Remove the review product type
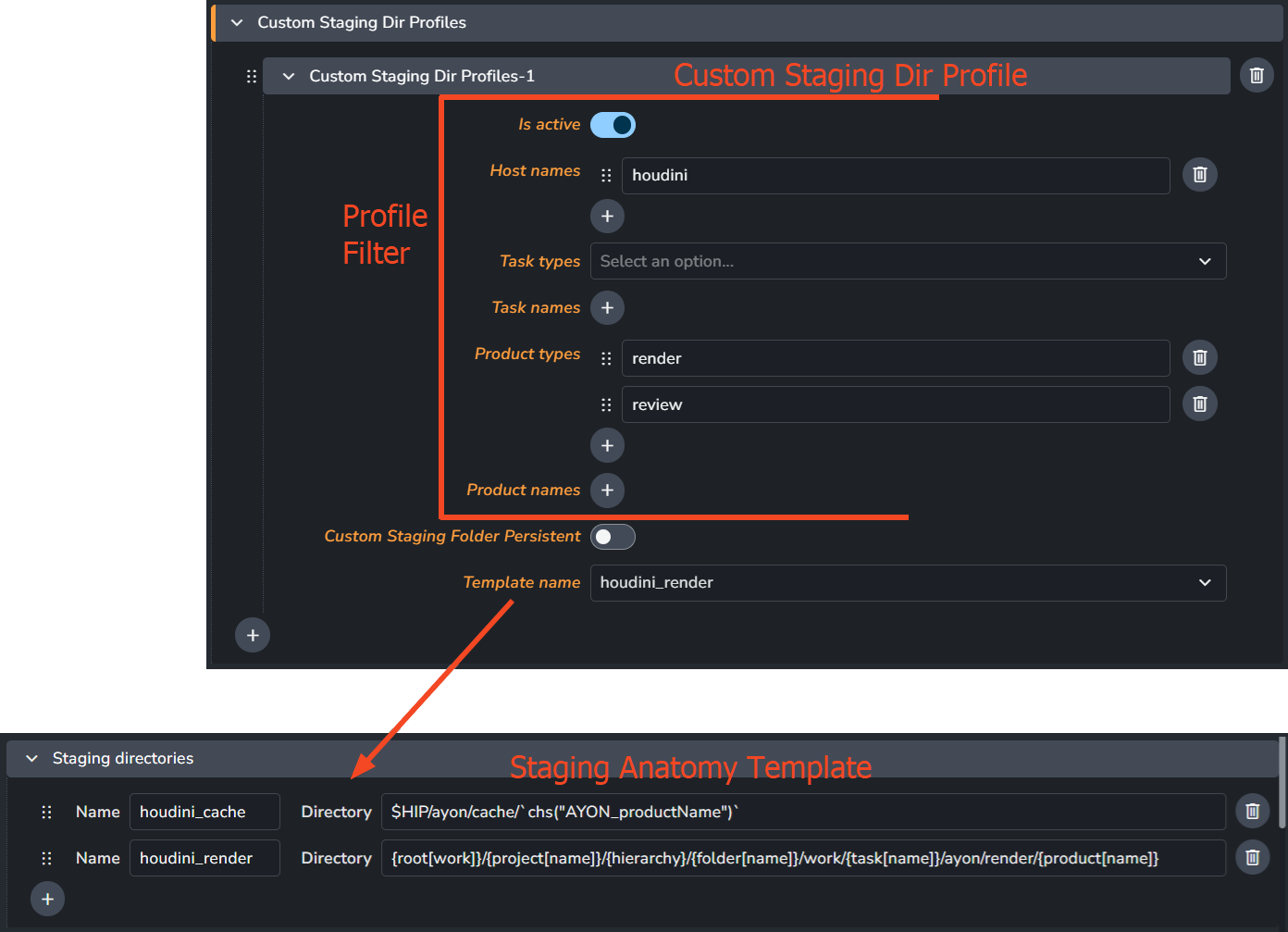Image resolution: width=1288 pixels, height=932 pixels. (1199, 404)
